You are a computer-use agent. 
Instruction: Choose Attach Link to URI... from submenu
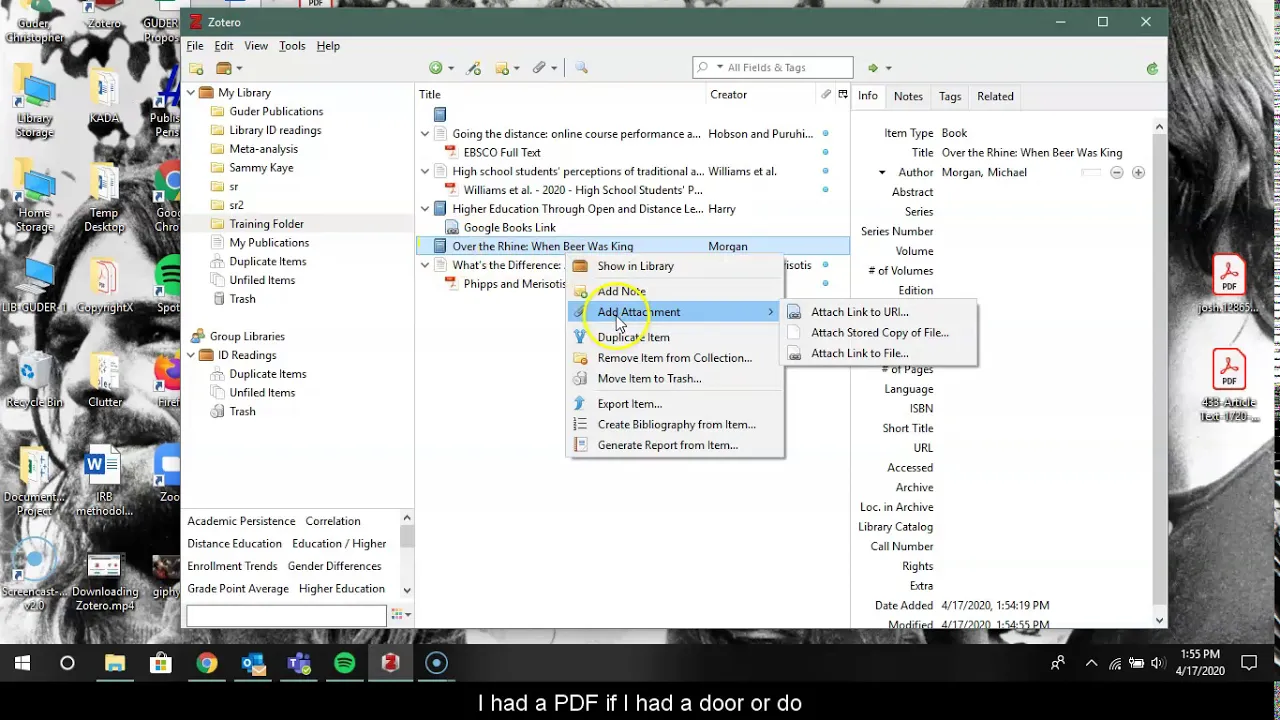(x=877, y=312)
